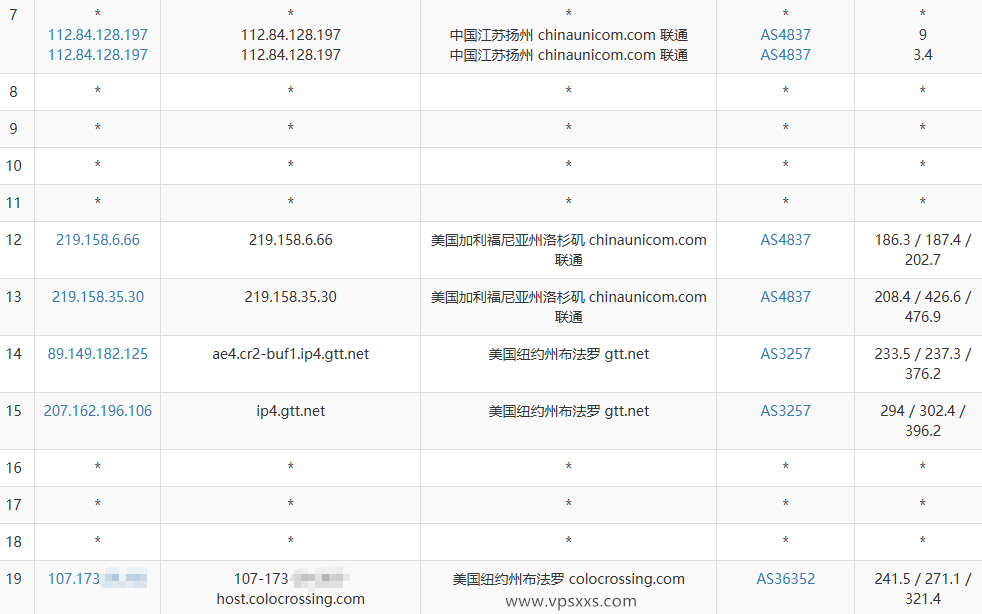This screenshot has height=614, width=982.
Task: Select latency value 208.4 / 426.6 / 476.9
Action: coord(923,307)
